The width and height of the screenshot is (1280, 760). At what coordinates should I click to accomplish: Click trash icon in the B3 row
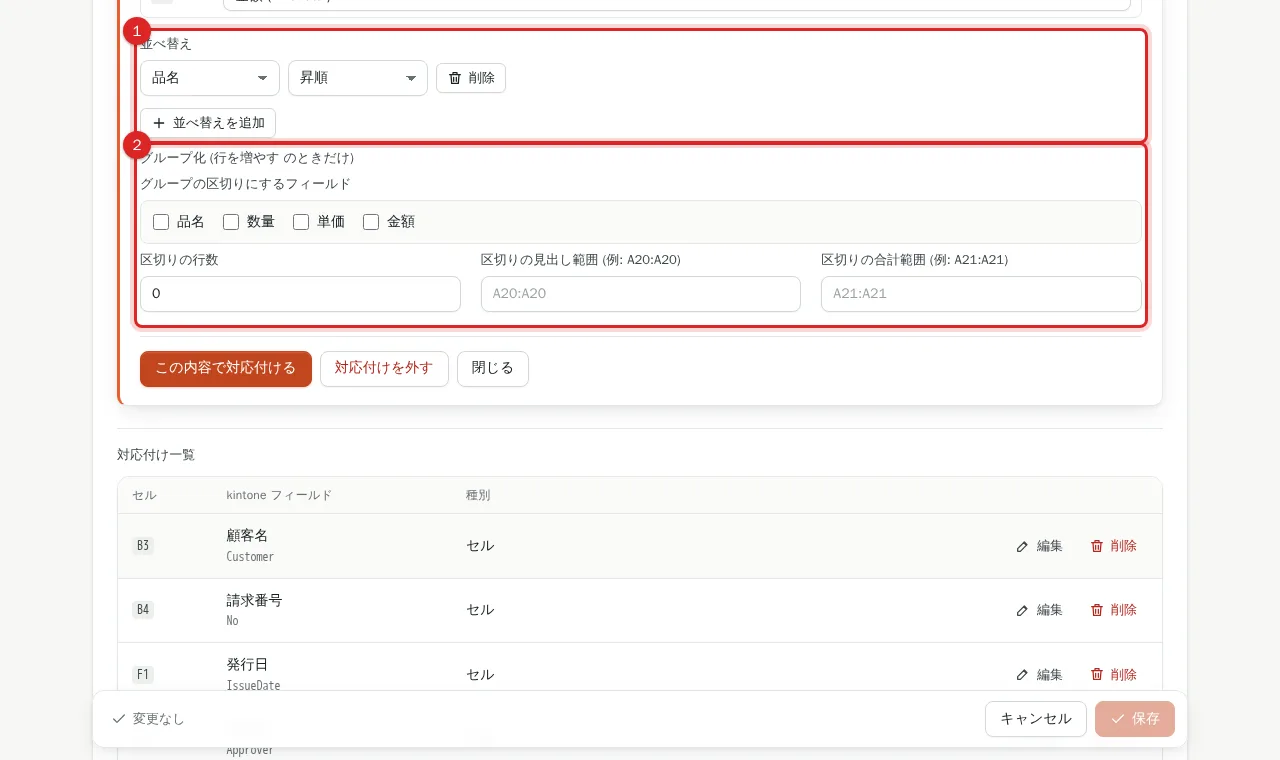[x=1097, y=546]
